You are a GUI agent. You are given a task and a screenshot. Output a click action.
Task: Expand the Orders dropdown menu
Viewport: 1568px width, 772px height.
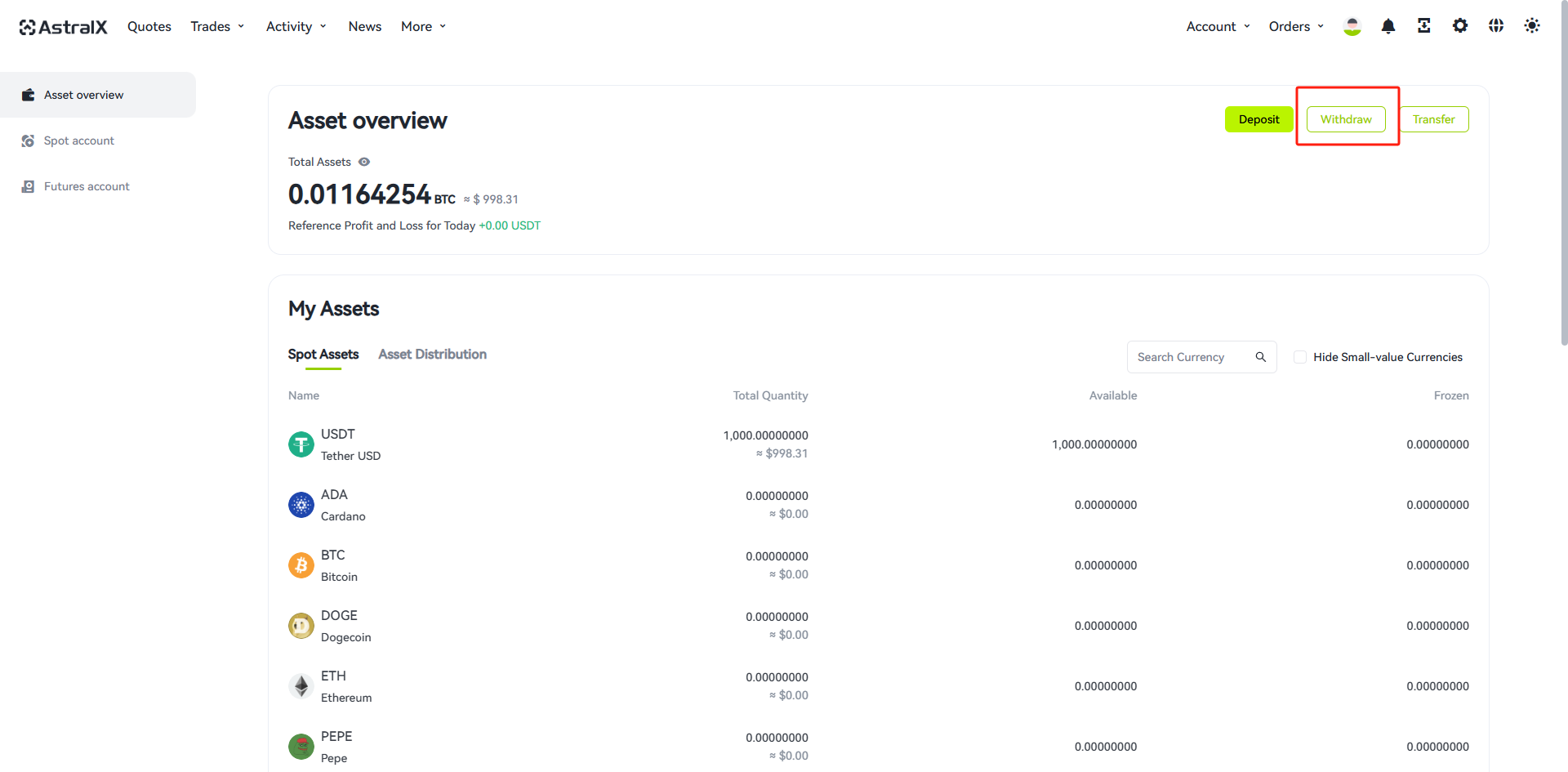[x=1297, y=26]
